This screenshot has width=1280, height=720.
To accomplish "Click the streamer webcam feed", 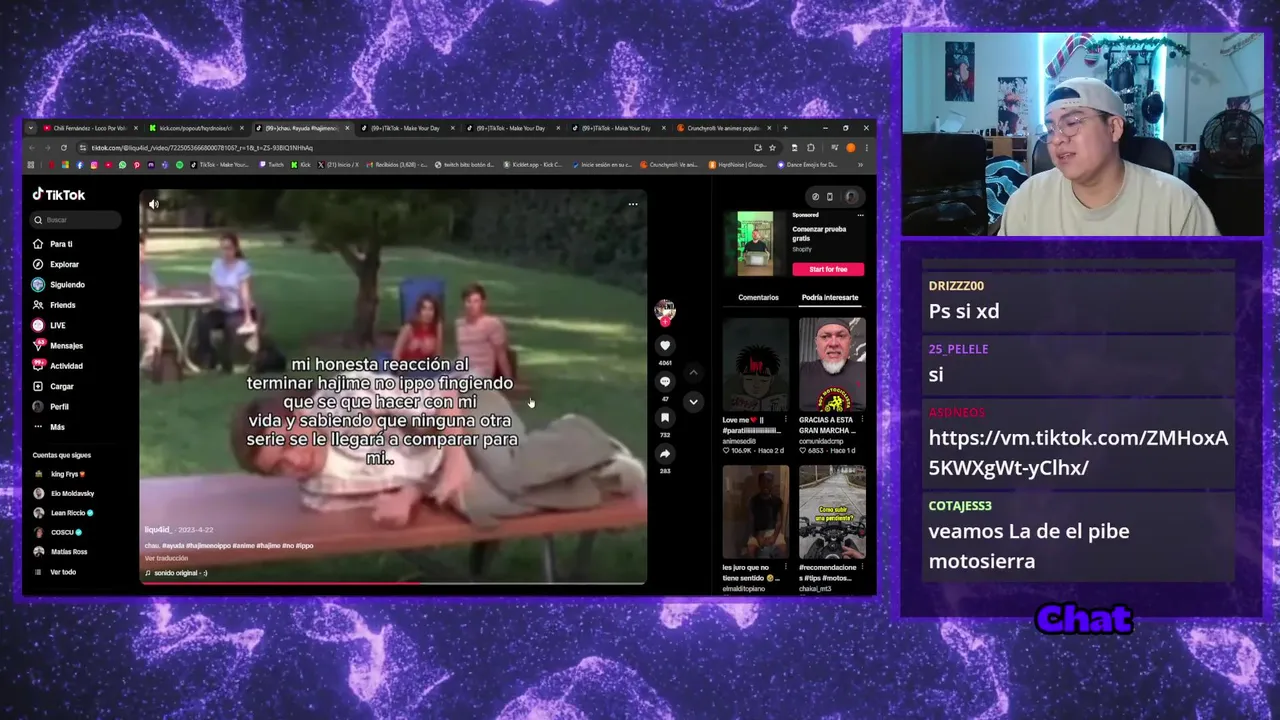I will (1083, 134).
